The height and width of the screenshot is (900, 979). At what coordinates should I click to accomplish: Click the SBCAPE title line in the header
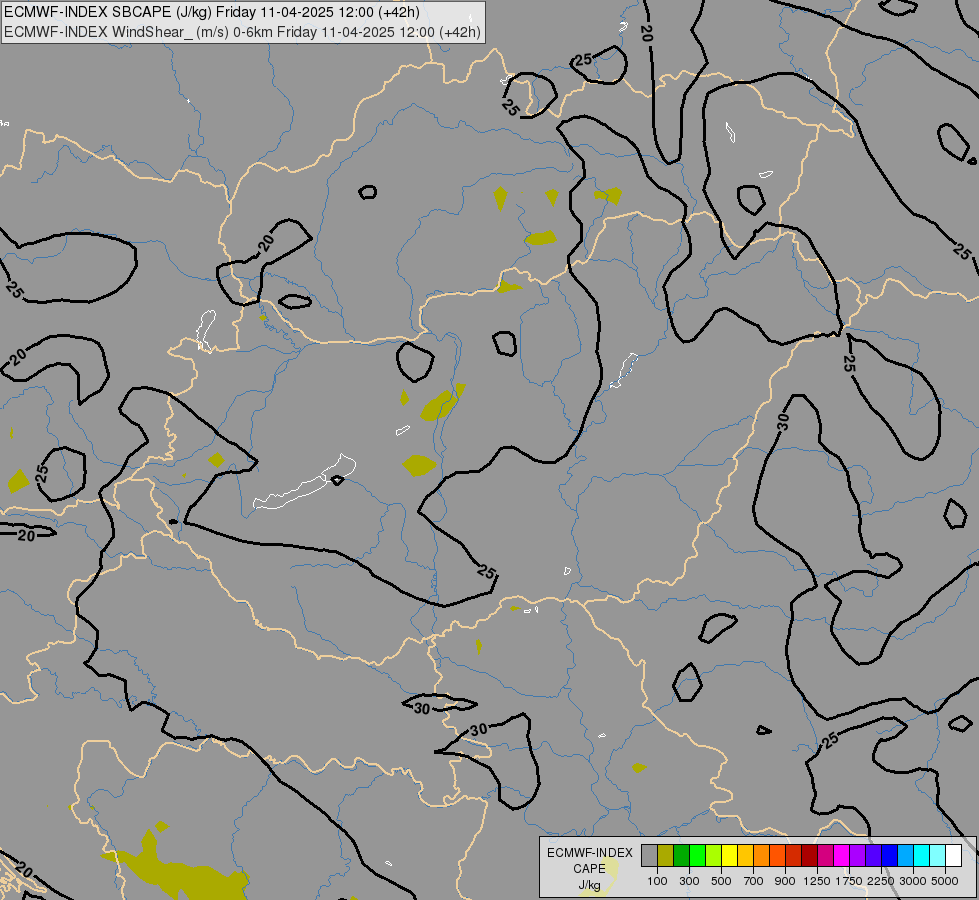[x=212, y=12]
